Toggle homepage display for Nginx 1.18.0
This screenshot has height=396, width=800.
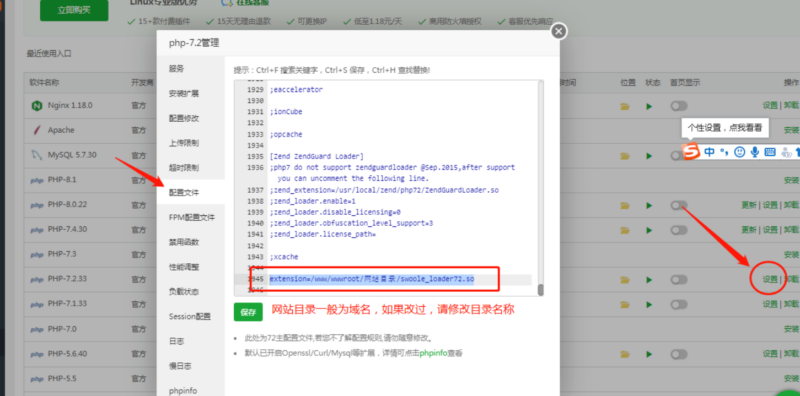click(679, 106)
